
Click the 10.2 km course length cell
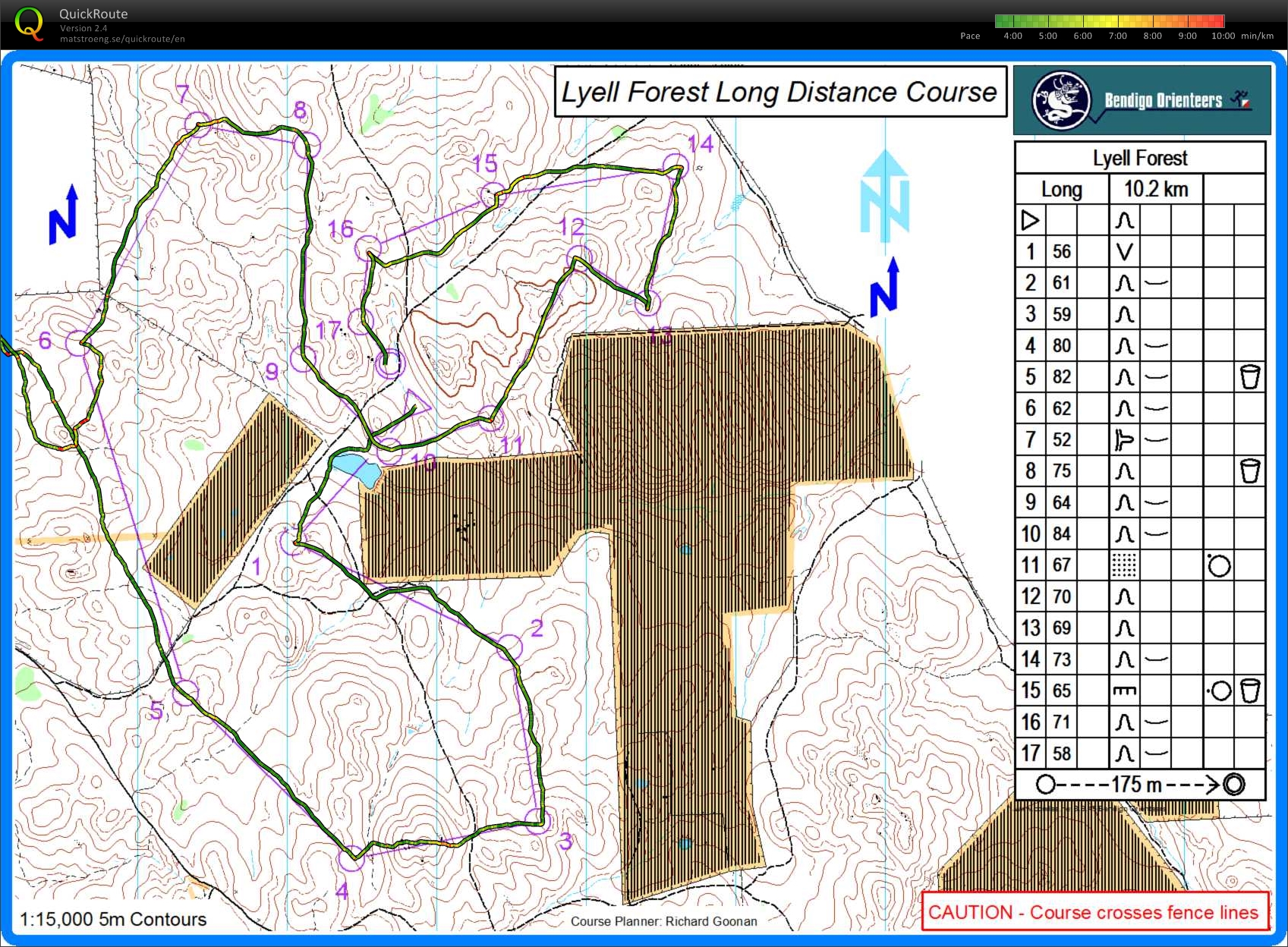[x=1155, y=189]
